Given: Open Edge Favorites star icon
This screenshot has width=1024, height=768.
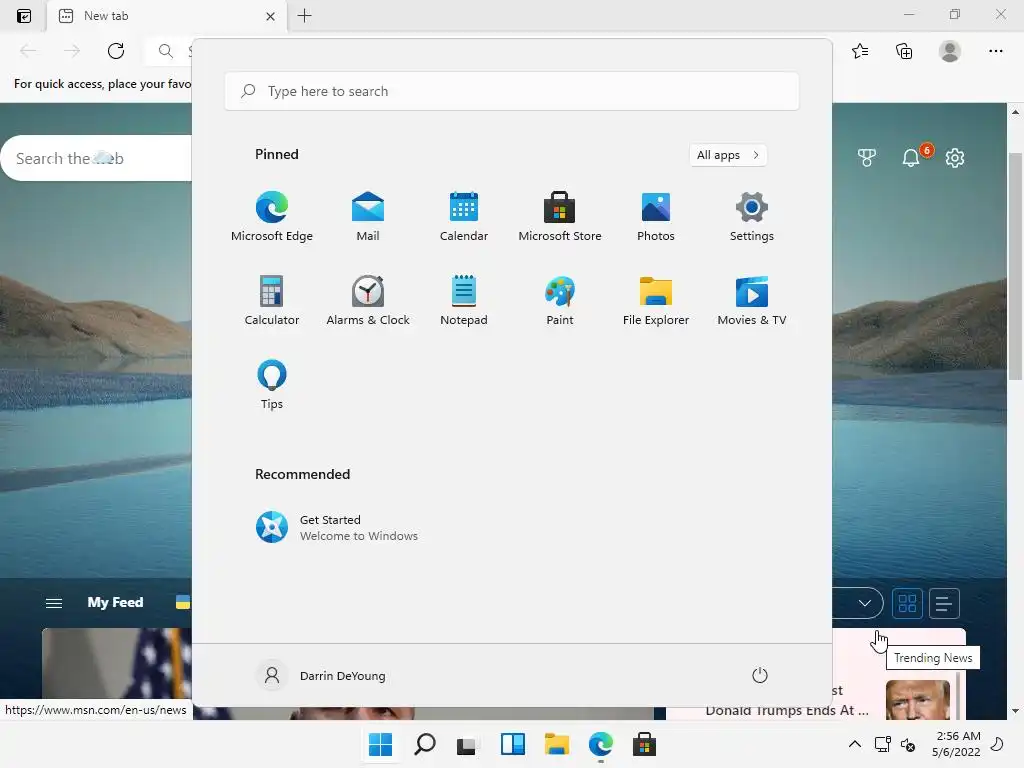Looking at the screenshot, I should pos(860,51).
